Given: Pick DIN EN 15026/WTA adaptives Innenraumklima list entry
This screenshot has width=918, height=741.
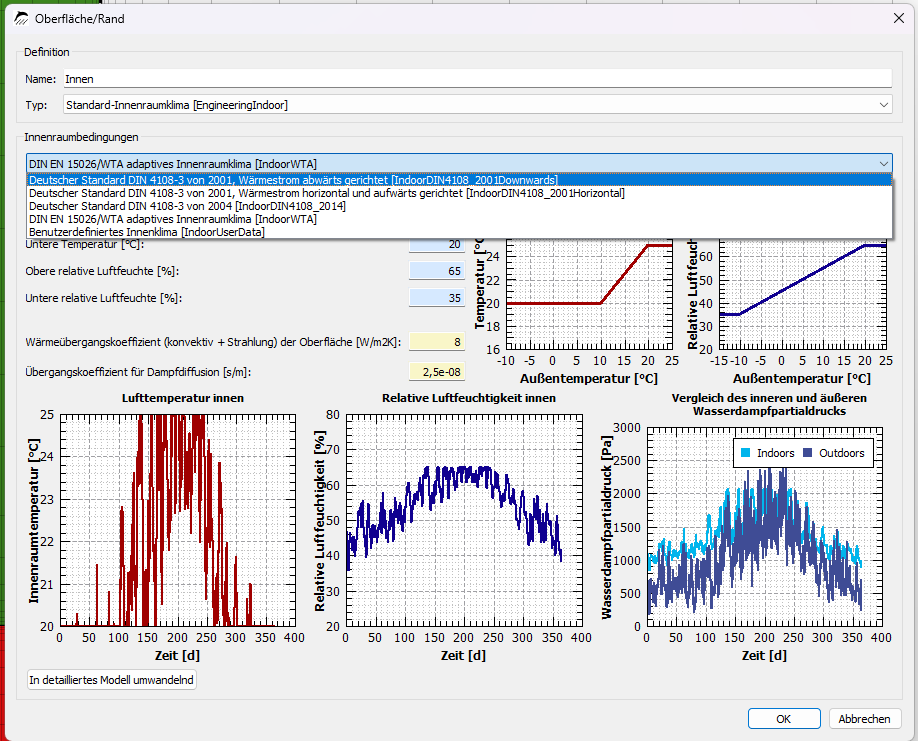Looking at the screenshot, I should pyautogui.click(x=459, y=219).
